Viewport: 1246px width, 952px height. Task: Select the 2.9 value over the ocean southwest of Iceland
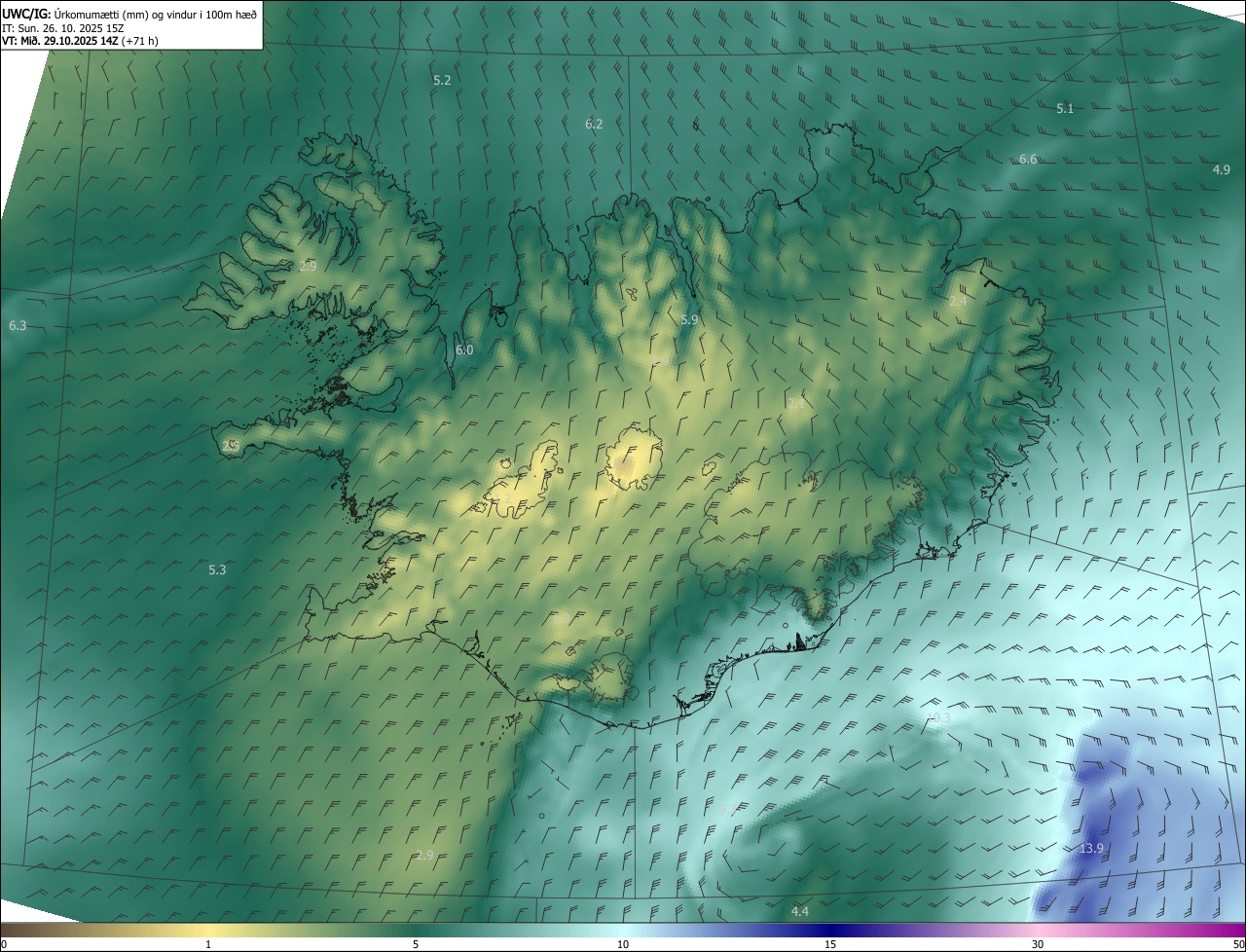424,855
